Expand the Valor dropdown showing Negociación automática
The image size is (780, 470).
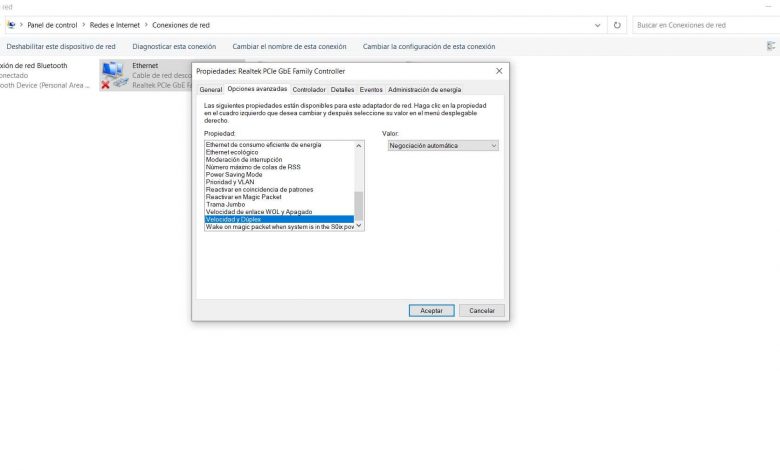pos(443,146)
